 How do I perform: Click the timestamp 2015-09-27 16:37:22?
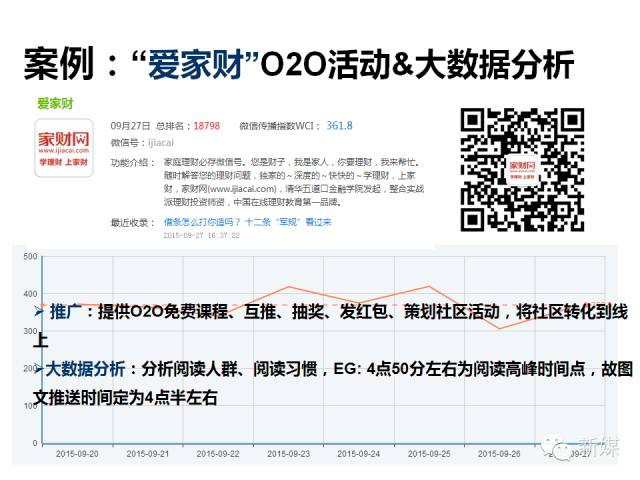coord(202,235)
